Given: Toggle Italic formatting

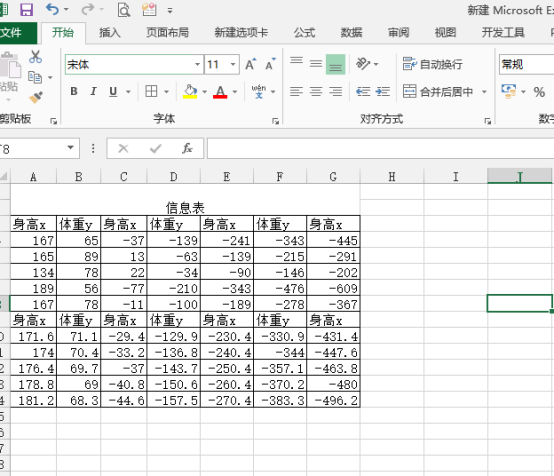Looking at the screenshot, I should click(93, 92).
